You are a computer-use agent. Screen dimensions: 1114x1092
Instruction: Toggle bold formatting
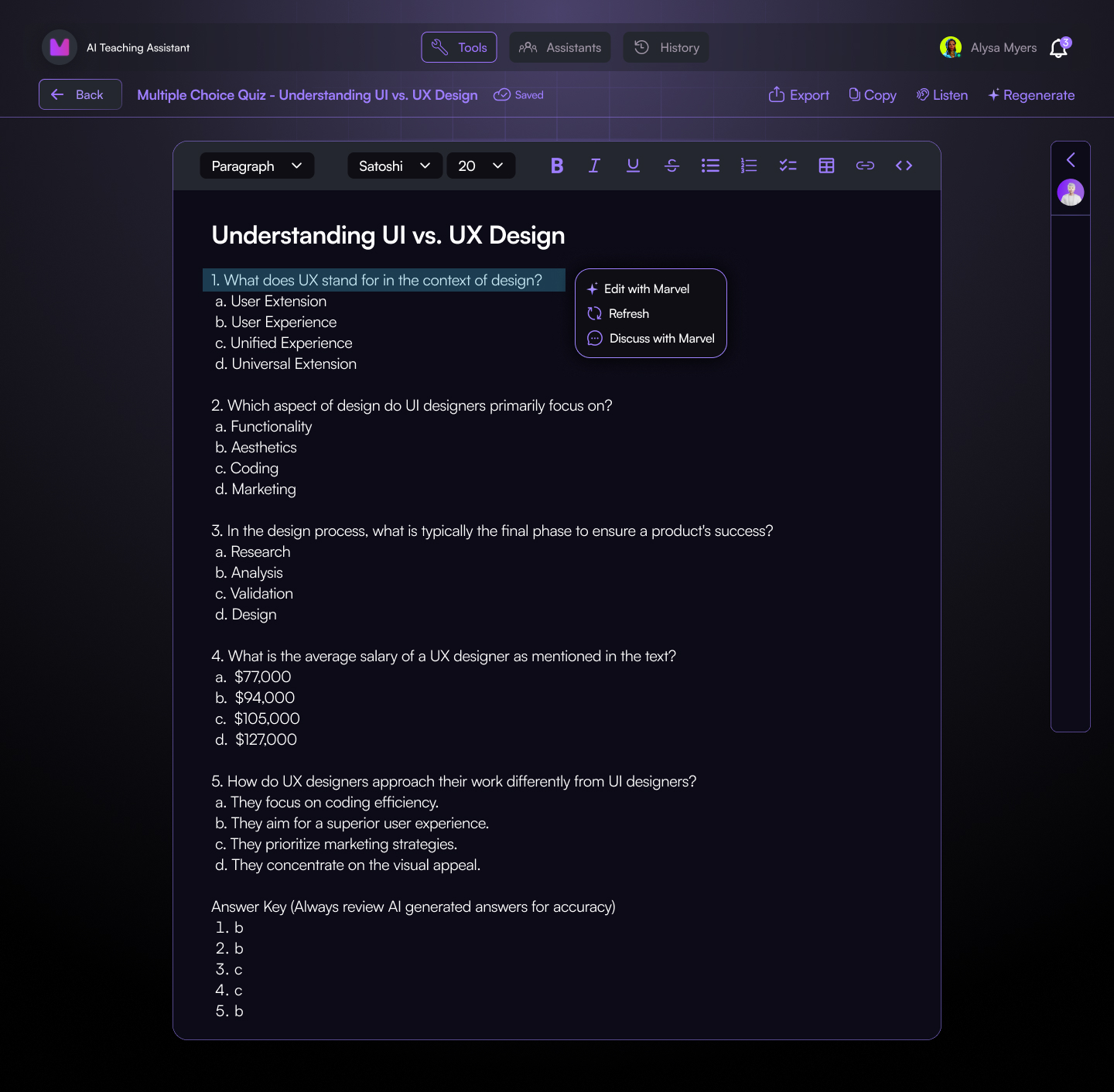(x=556, y=165)
